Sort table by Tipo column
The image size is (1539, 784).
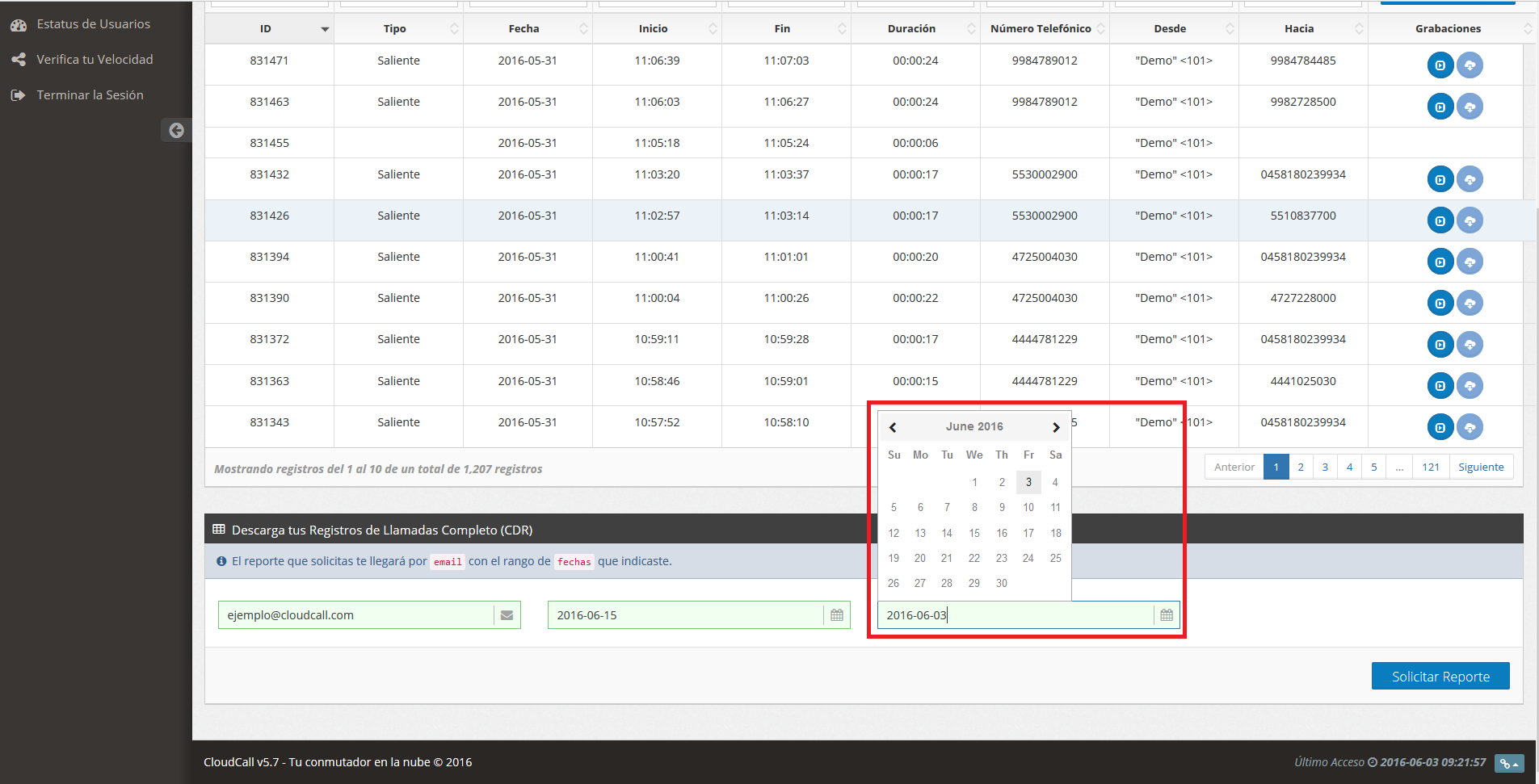398,28
